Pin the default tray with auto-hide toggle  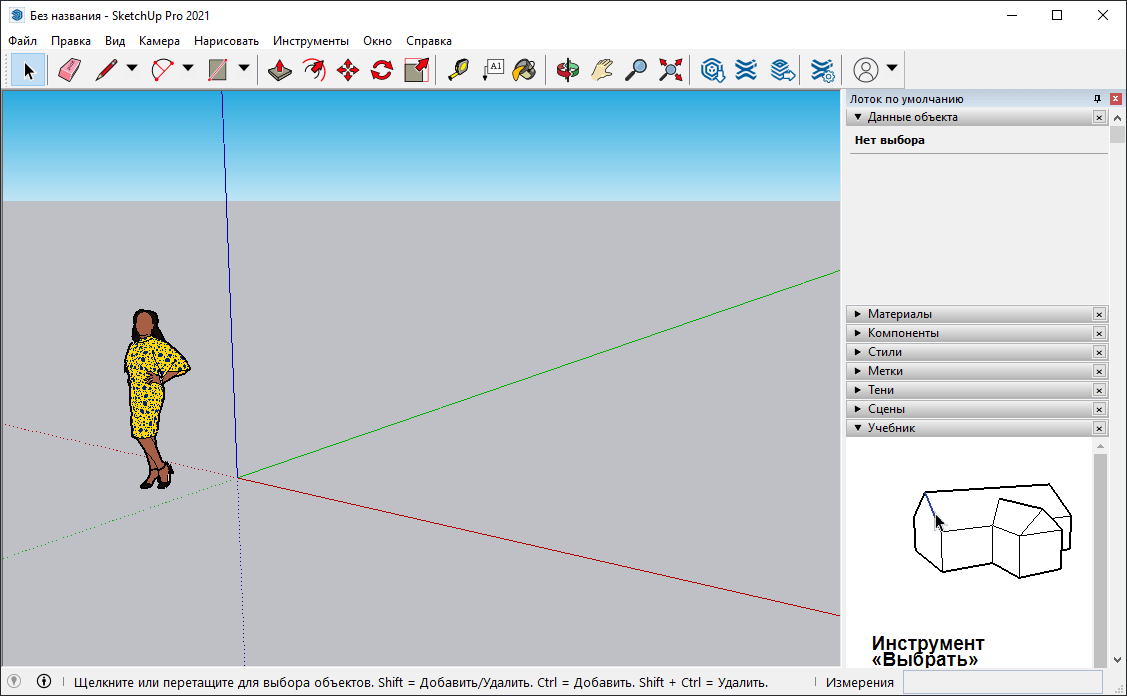[1097, 99]
